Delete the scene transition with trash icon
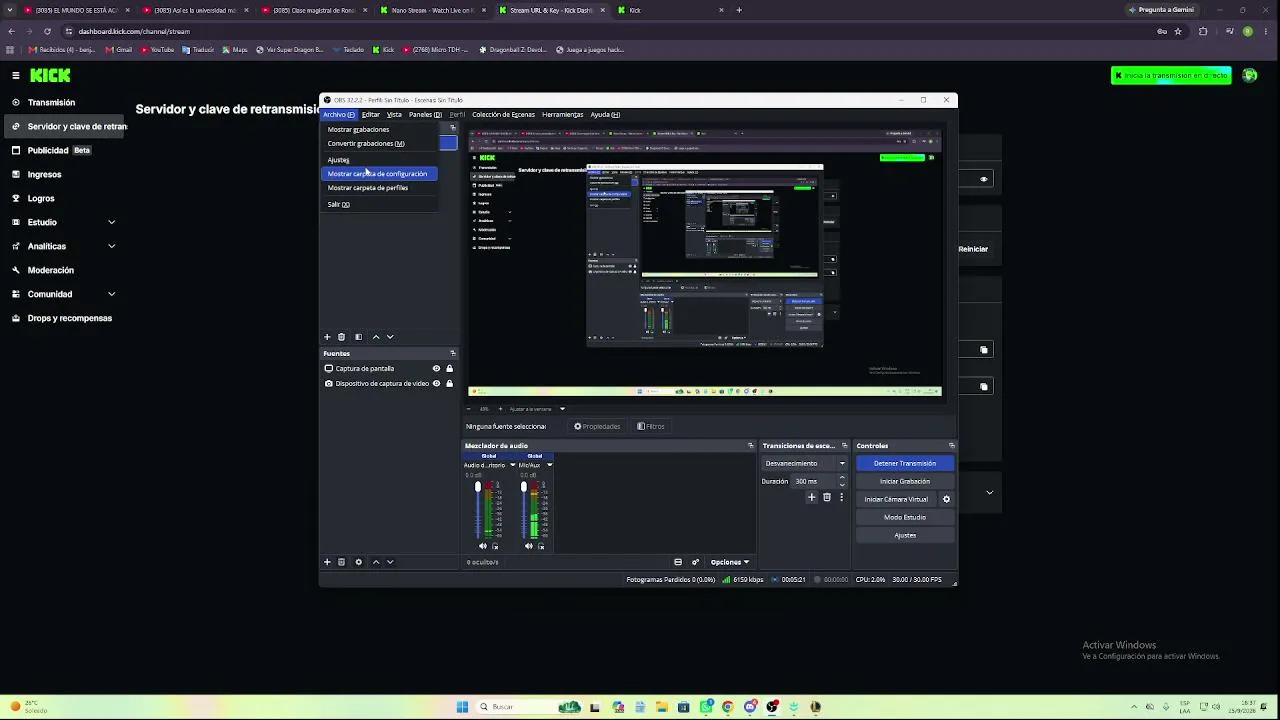The width and height of the screenshot is (1280, 720). coord(826,497)
